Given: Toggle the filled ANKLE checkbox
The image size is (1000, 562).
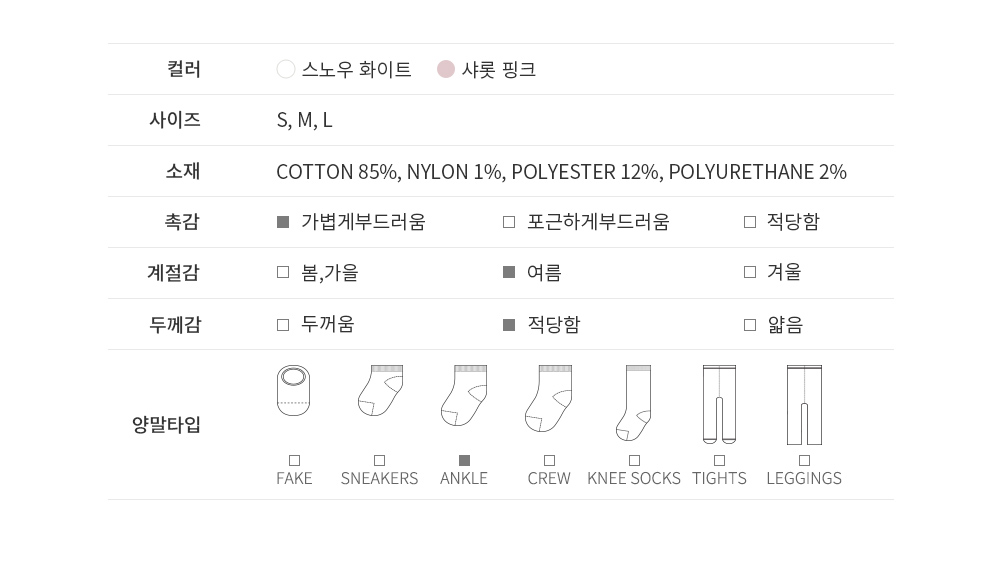Looking at the screenshot, I should tap(464, 461).
